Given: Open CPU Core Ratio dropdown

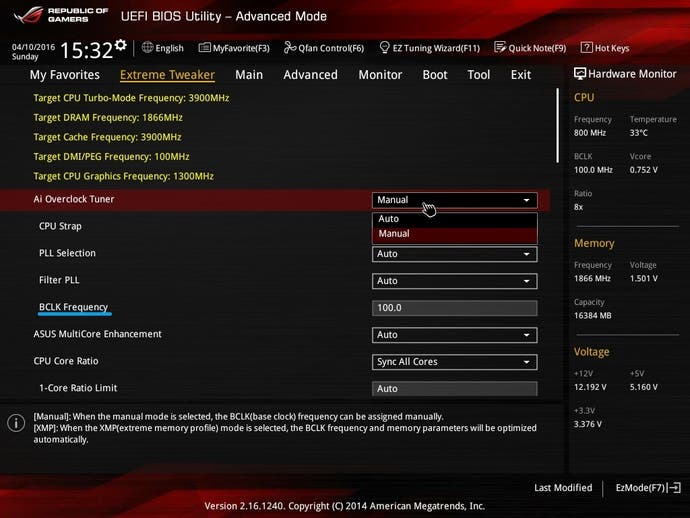Looking at the screenshot, I should point(455,362).
